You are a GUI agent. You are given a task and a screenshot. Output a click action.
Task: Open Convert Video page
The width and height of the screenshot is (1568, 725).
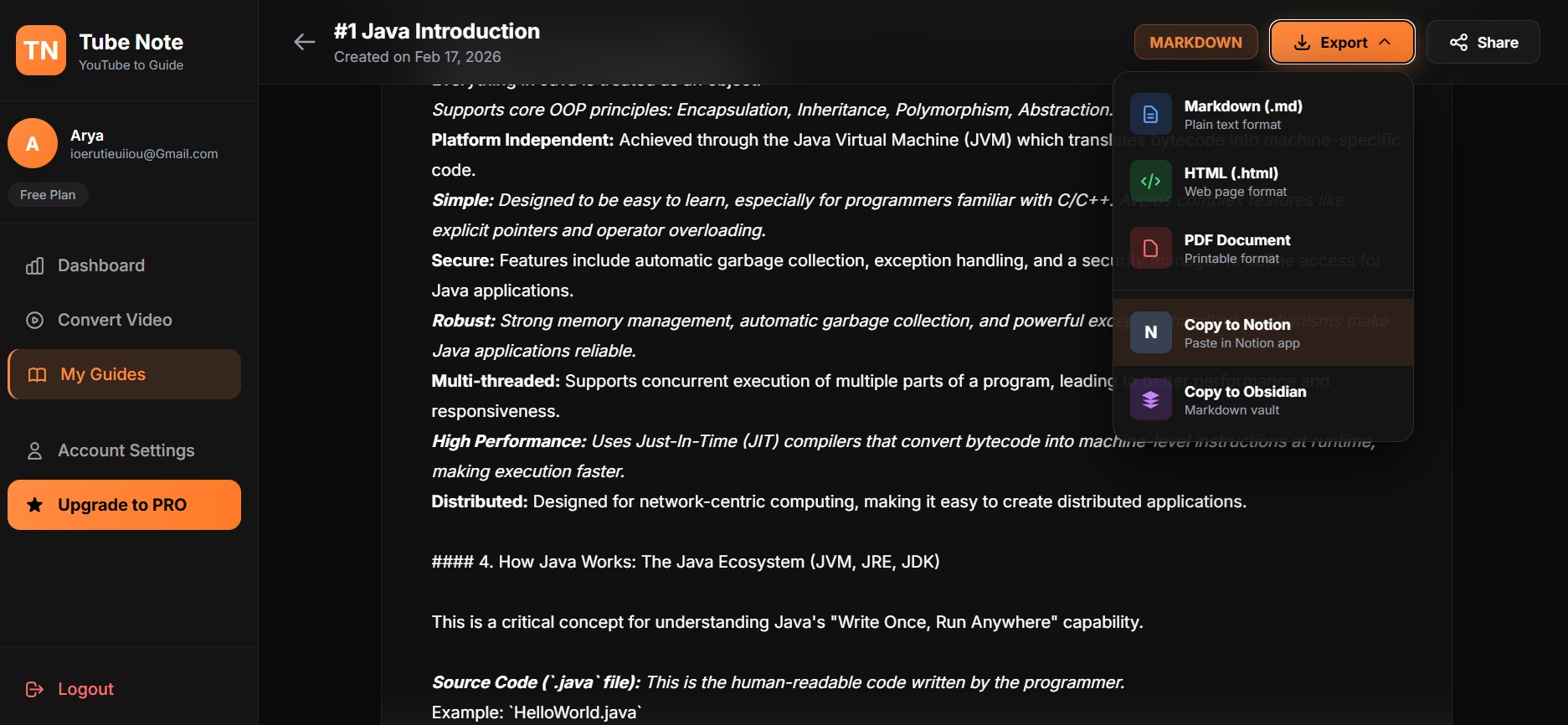tap(124, 320)
